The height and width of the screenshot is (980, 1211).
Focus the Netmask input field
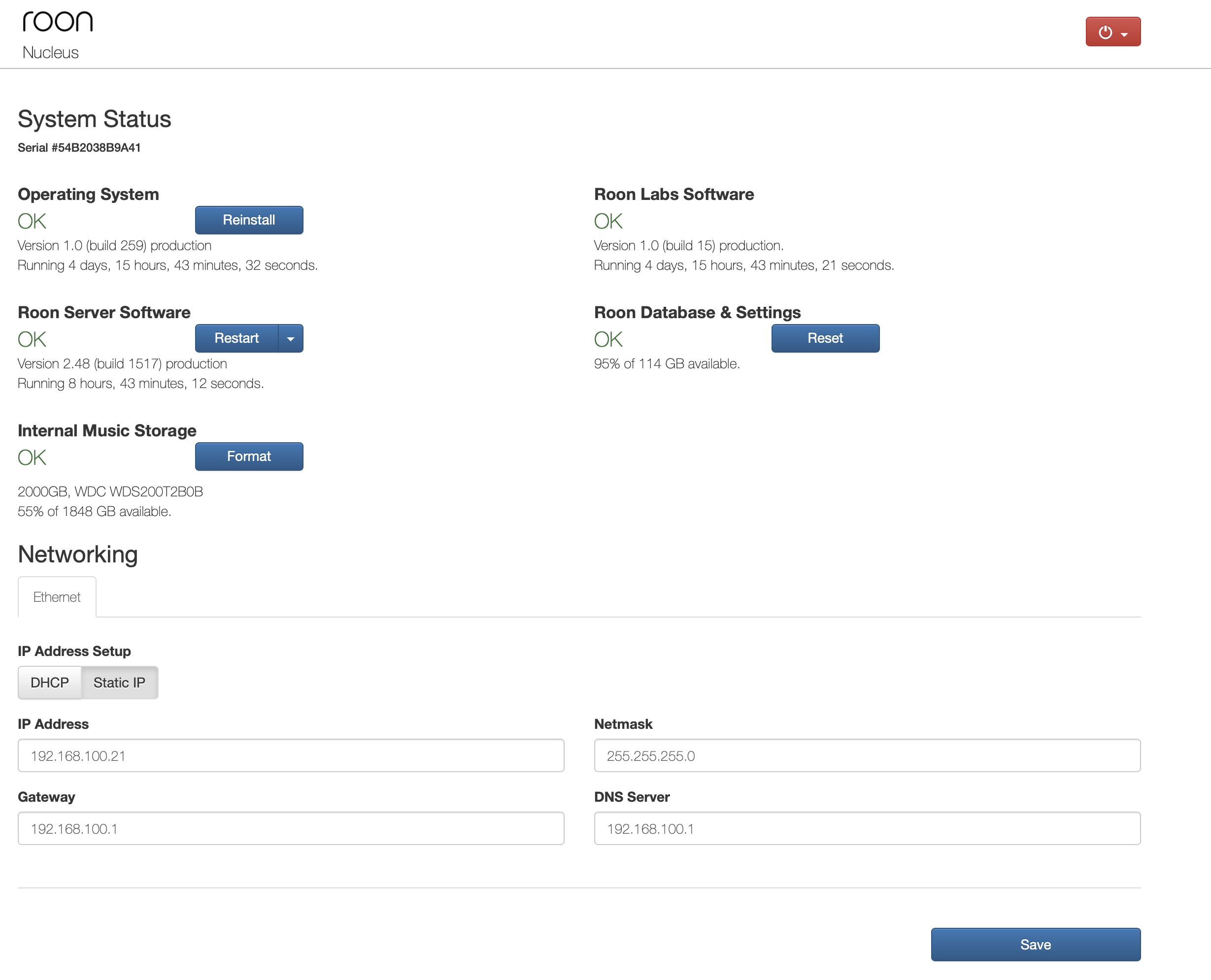click(867, 755)
